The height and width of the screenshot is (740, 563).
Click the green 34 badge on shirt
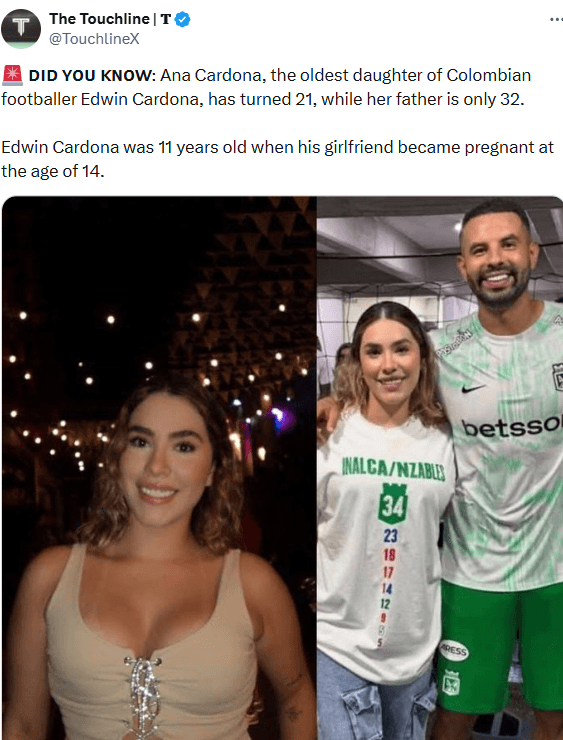(x=393, y=504)
